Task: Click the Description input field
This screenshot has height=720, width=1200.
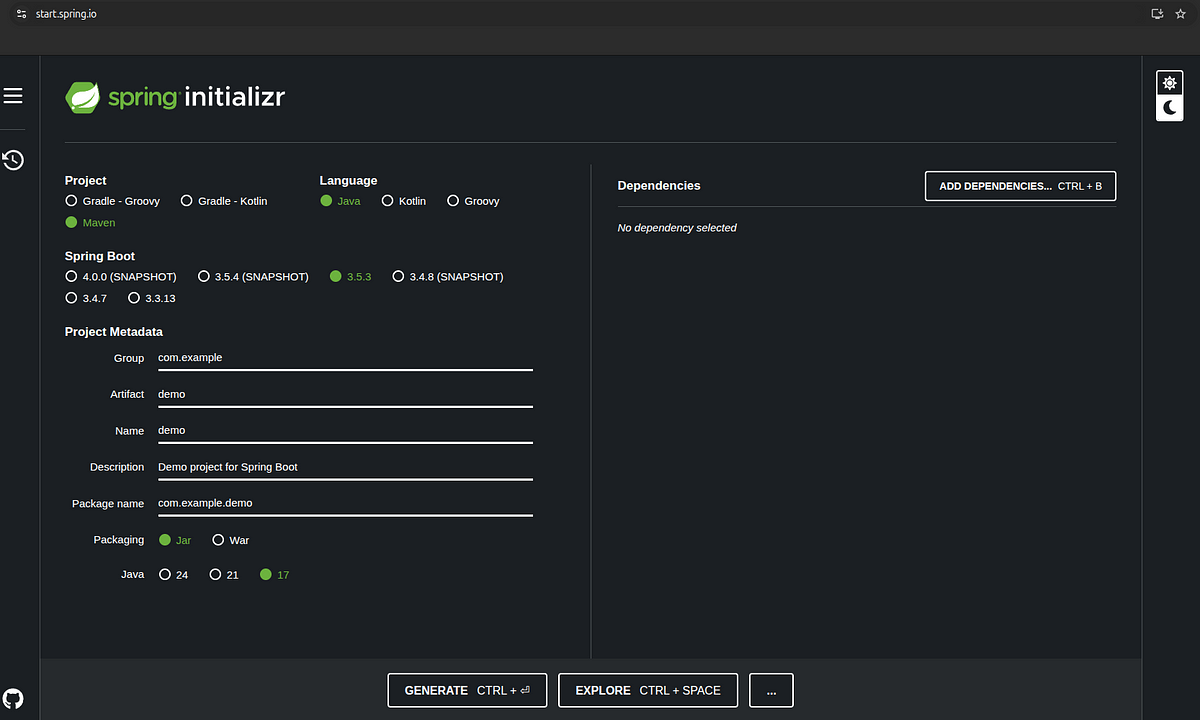Action: [345, 467]
